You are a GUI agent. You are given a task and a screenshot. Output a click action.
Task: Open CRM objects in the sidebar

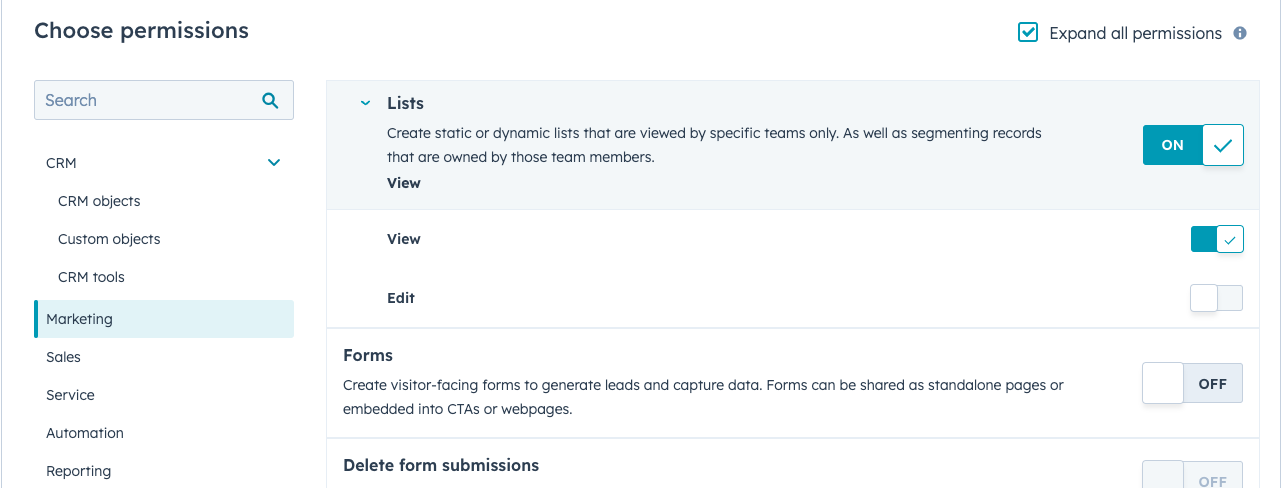tap(99, 201)
